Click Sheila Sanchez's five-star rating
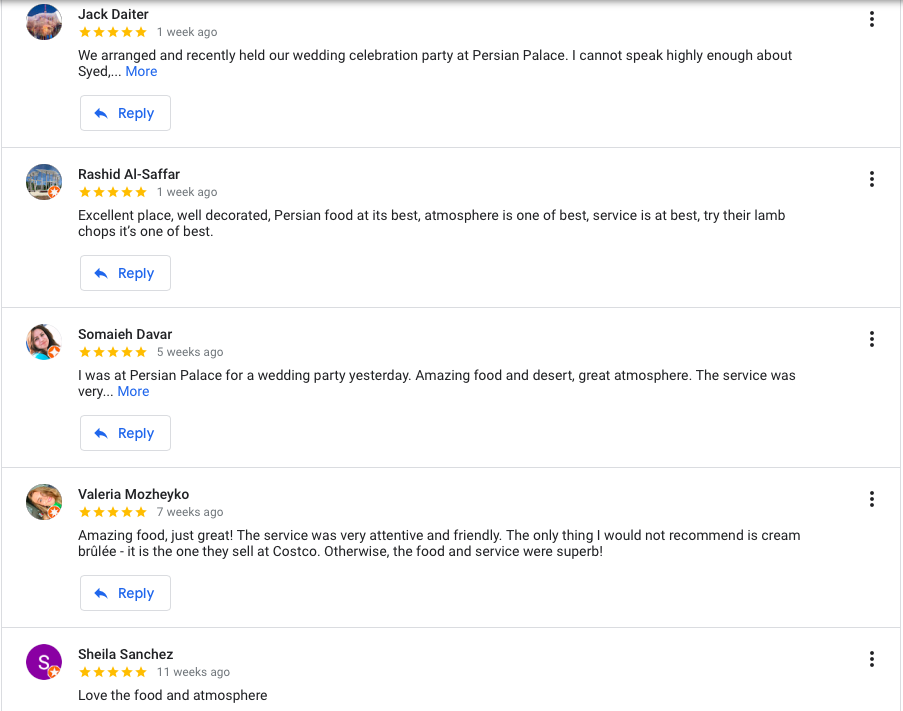 112,672
